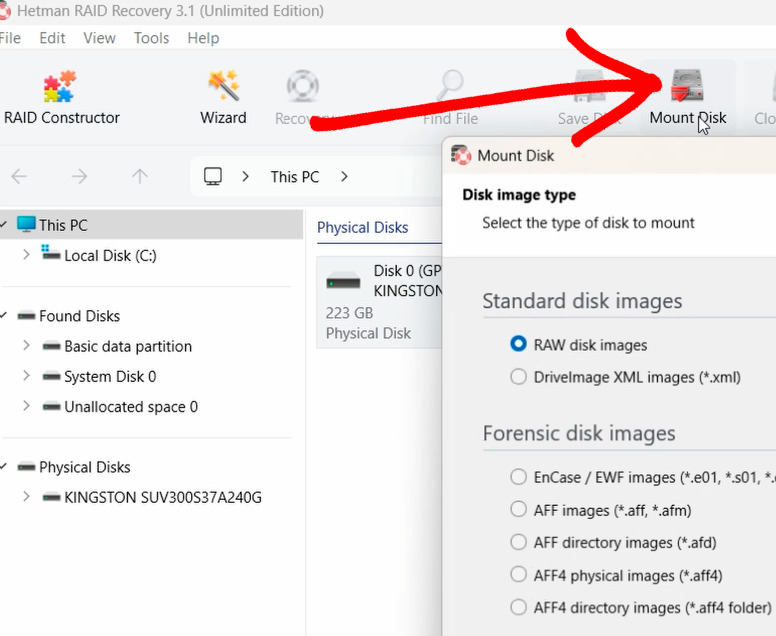Viewport: 776px width, 636px height.
Task: Click the Found Disks drive icon
Action: tap(26, 316)
